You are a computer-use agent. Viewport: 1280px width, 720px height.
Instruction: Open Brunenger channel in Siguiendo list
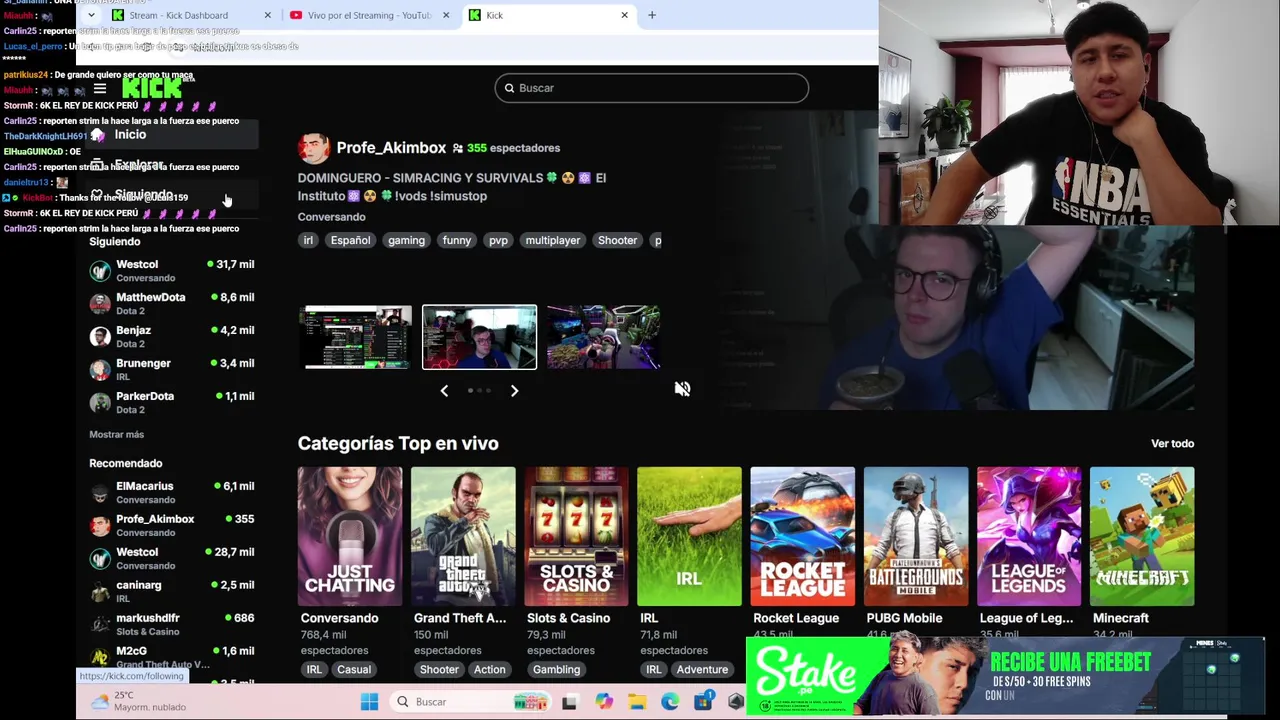172,369
